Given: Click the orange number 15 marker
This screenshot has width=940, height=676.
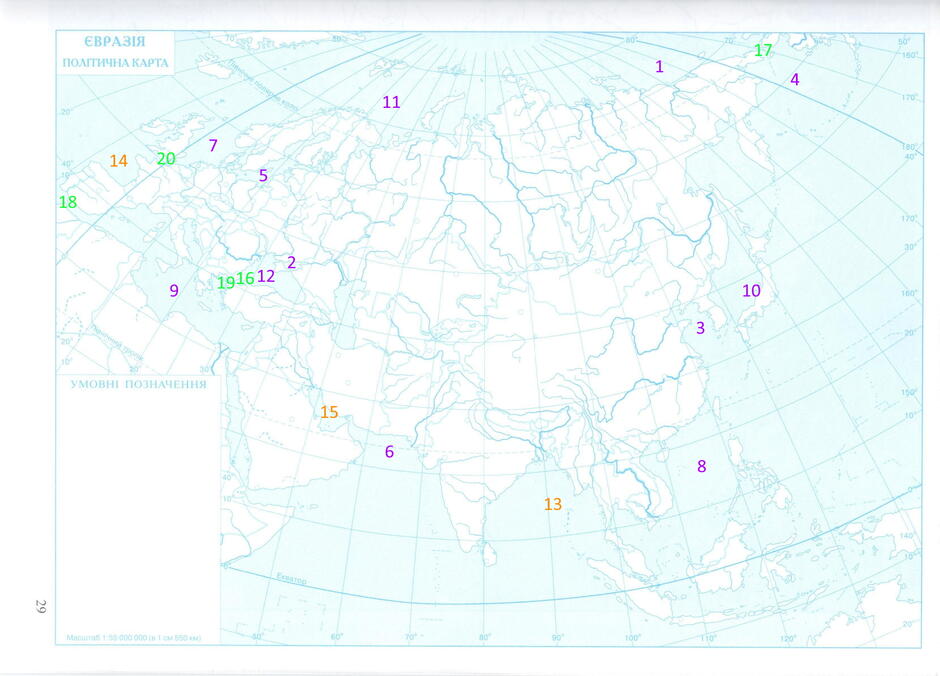Looking at the screenshot, I should tap(329, 412).
